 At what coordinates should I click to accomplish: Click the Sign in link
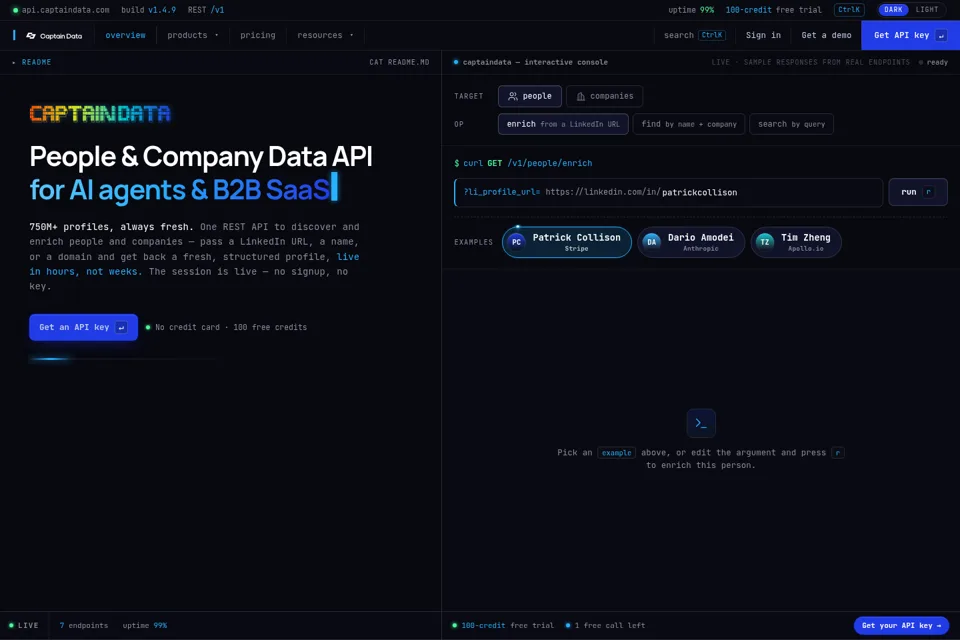tap(763, 36)
